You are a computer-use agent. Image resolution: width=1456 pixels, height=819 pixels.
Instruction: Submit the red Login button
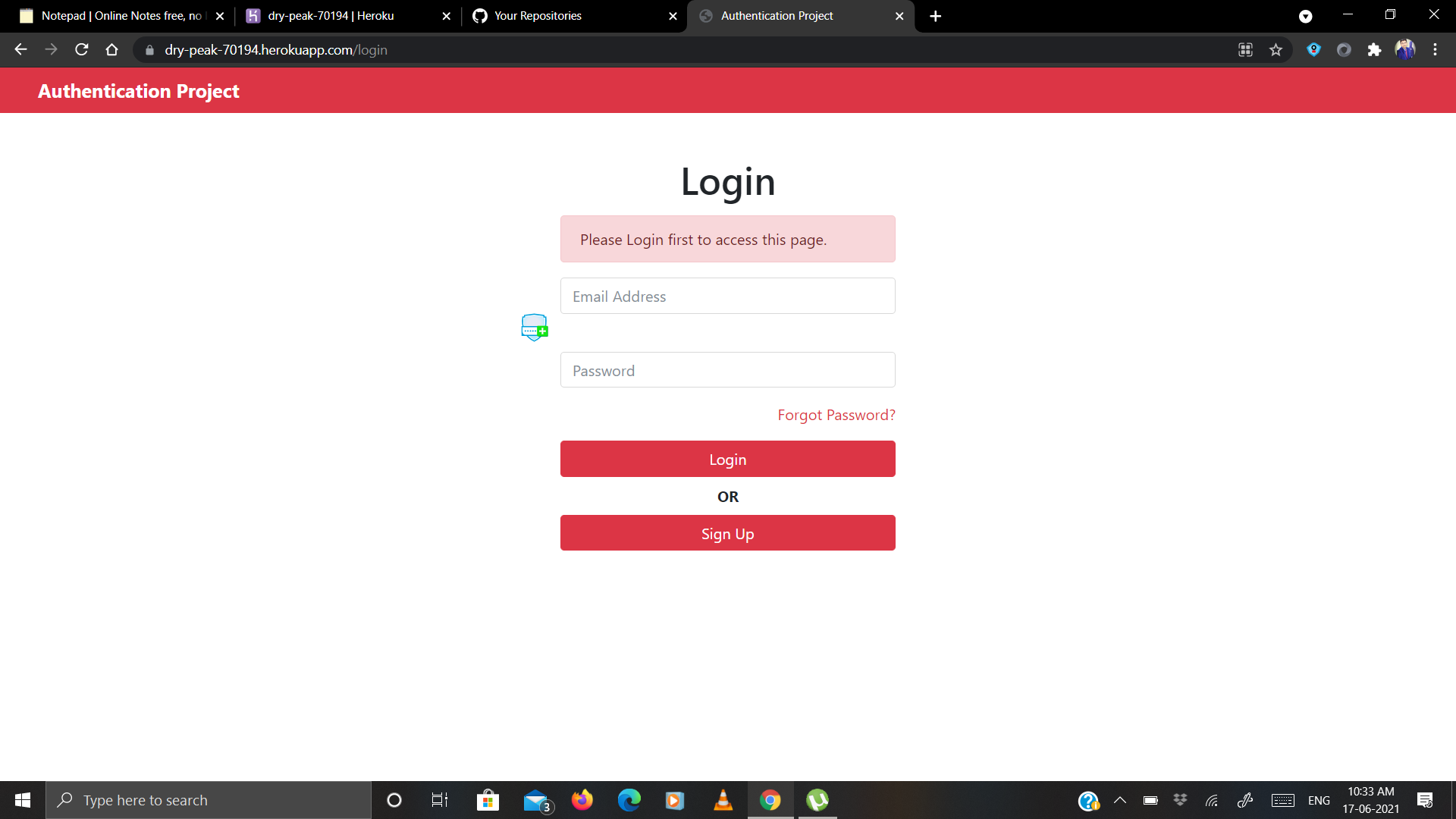(728, 459)
